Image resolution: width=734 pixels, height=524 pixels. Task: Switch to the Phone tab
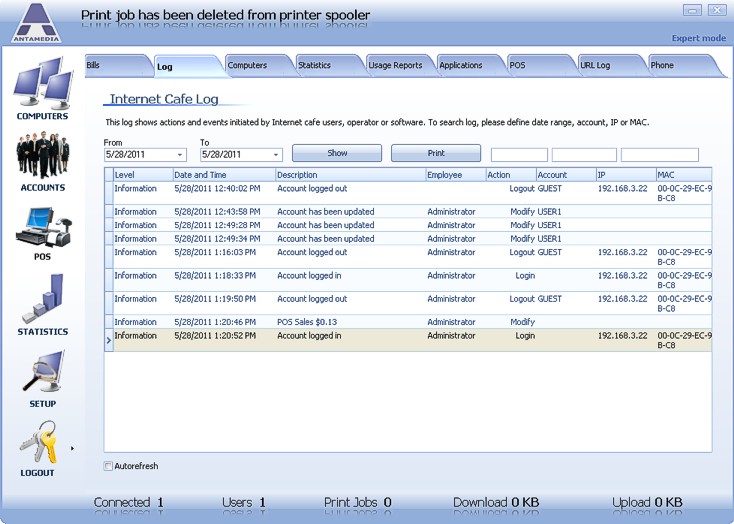click(684, 66)
